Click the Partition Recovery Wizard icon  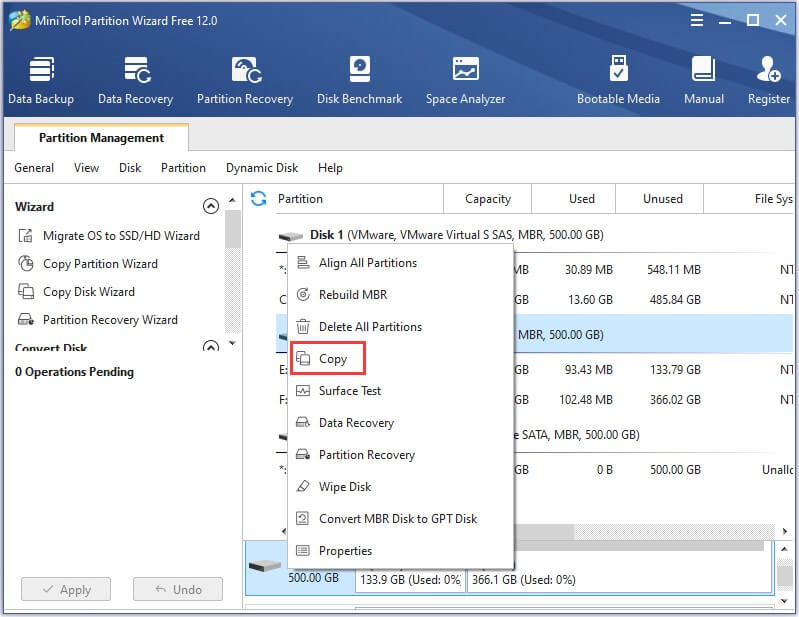[25, 319]
